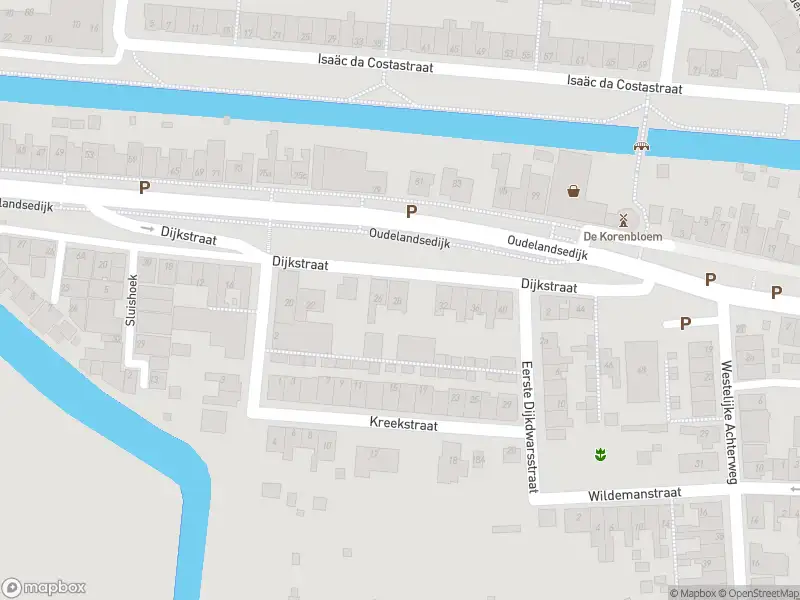Click the one-way arrow on Dijkstraat
The image size is (800, 600).
pyautogui.click(x=147, y=229)
